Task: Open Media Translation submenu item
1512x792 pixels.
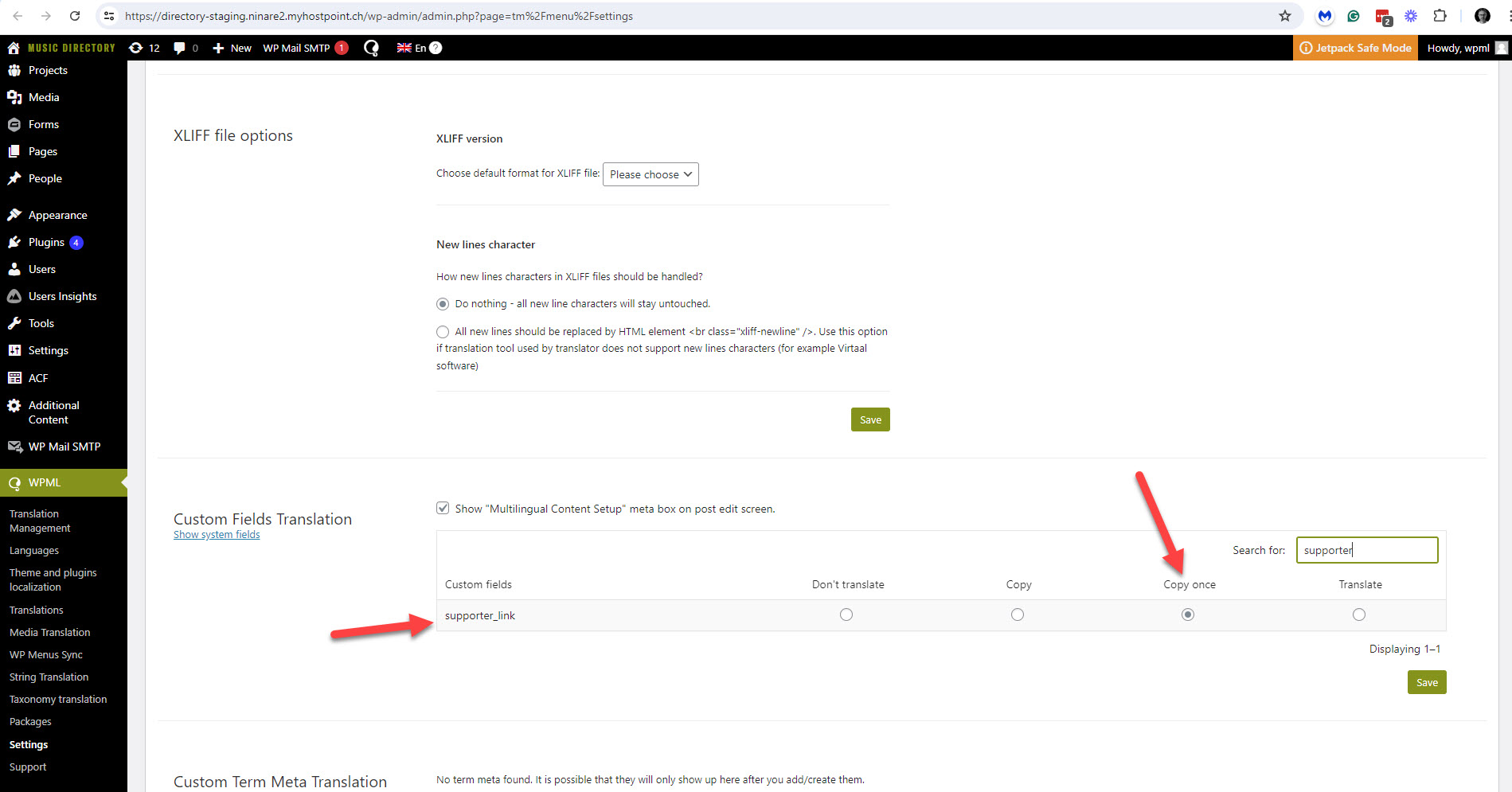Action: coord(50,632)
